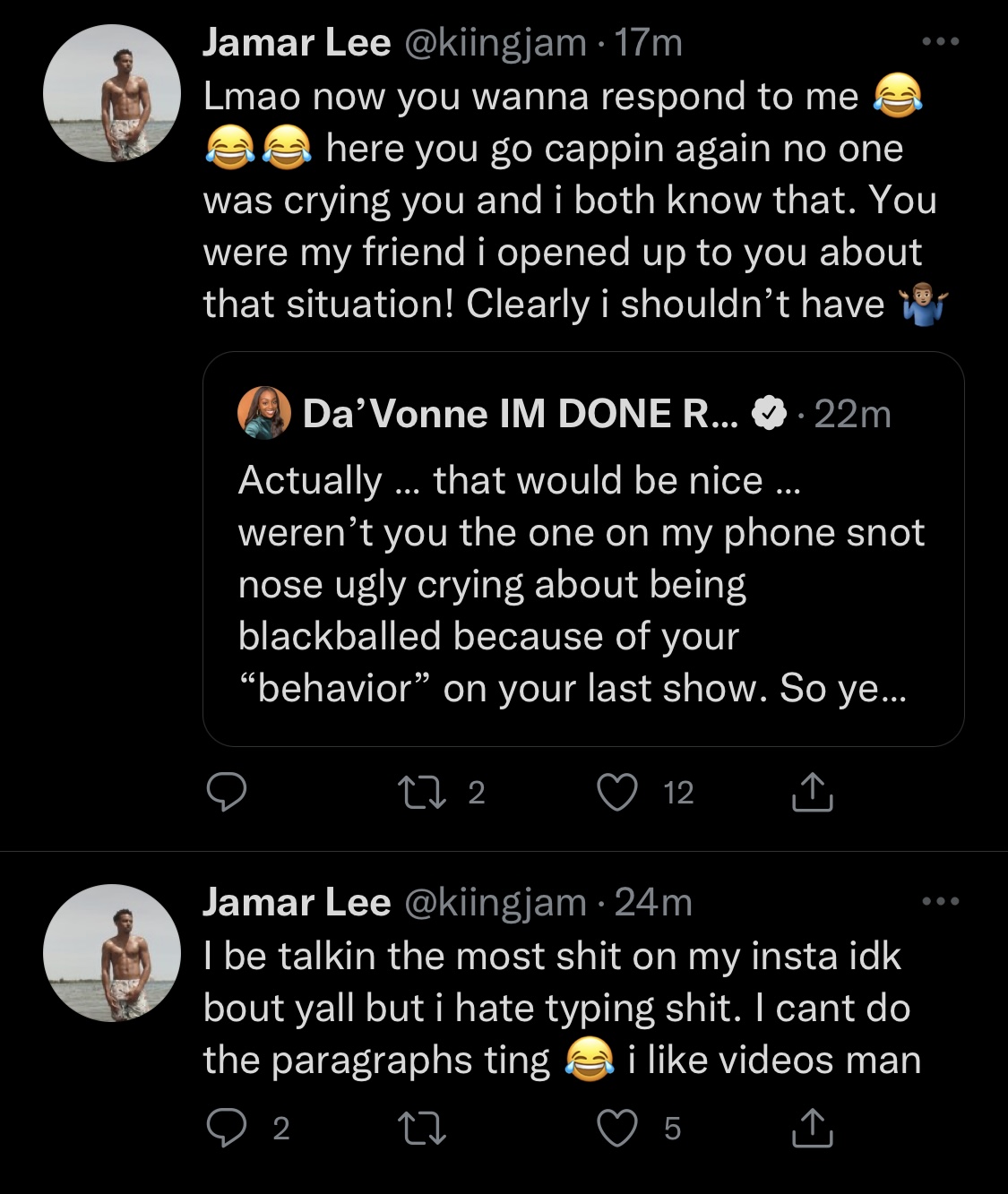Tap the @kiingjam handle on first tweet
Image resolution: width=1008 pixels, height=1194 pixels.
(495, 43)
